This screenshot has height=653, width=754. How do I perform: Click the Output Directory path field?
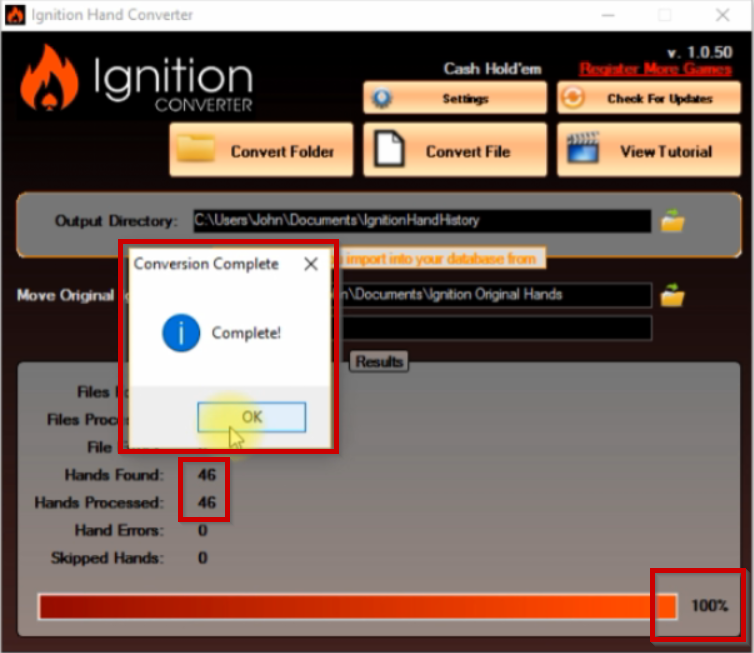(x=422, y=221)
